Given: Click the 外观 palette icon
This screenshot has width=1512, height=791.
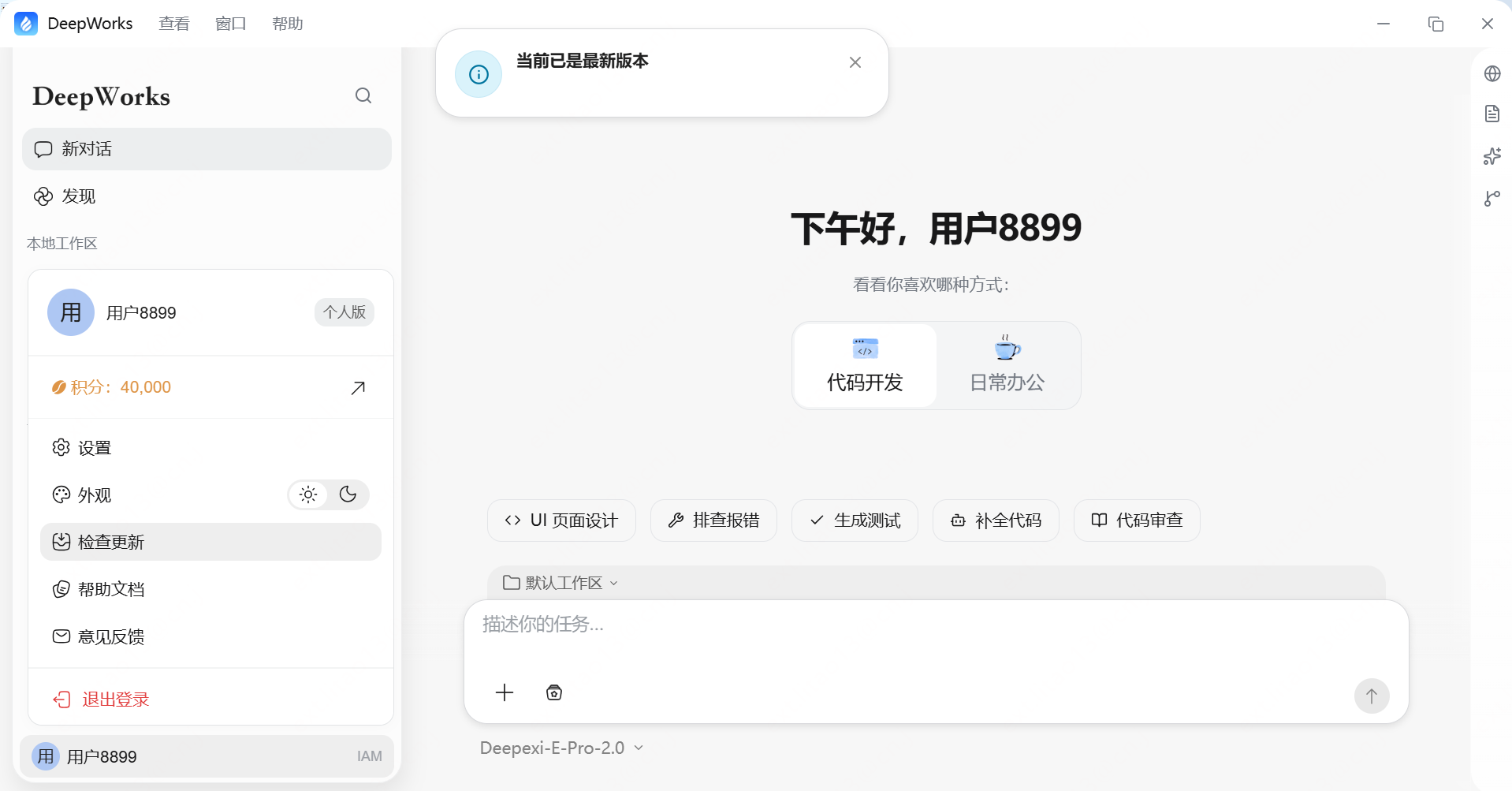Looking at the screenshot, I should pyautogui.click(x=61, y=495).
